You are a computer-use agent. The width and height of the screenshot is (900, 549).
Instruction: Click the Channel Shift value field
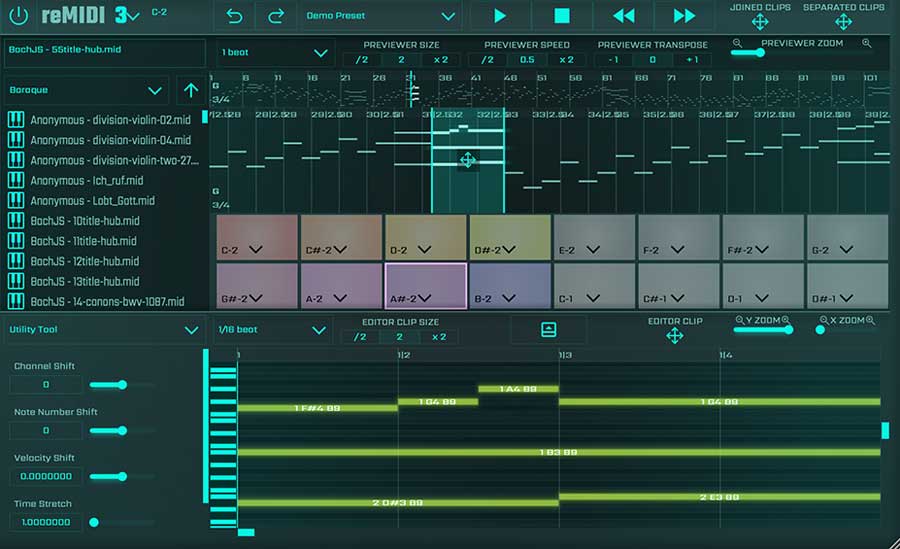point(46,385)
